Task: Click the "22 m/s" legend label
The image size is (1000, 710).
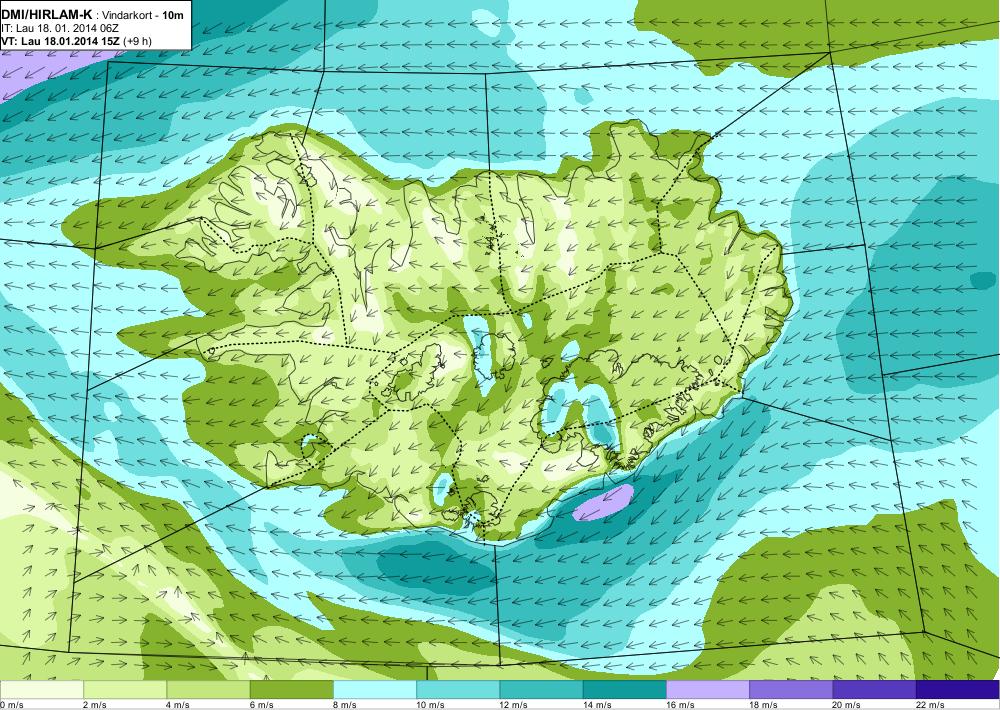Action: 930,705
